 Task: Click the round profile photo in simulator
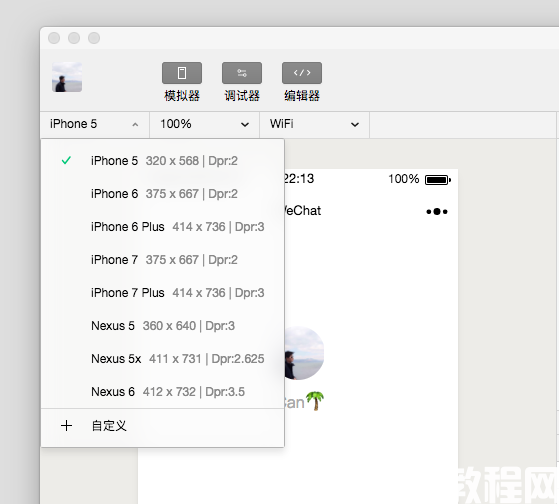point(304,353)
